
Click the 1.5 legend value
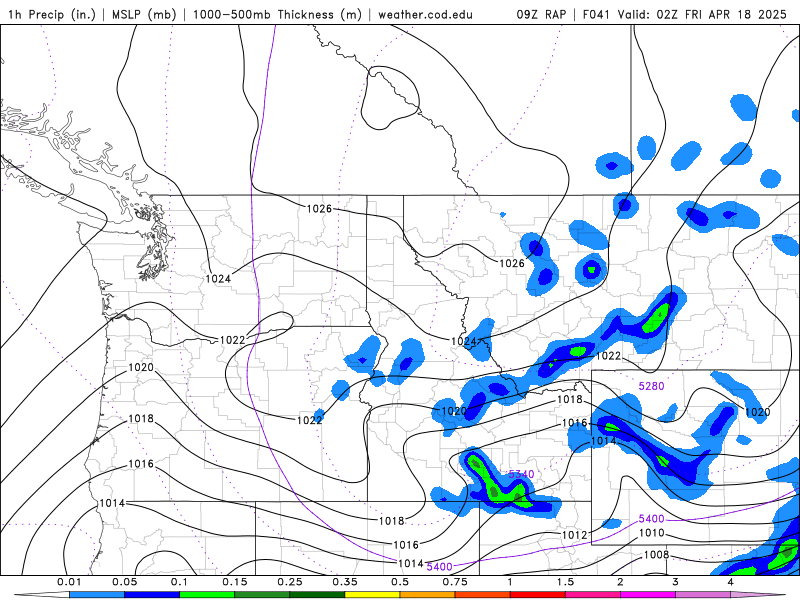(565, 582)
